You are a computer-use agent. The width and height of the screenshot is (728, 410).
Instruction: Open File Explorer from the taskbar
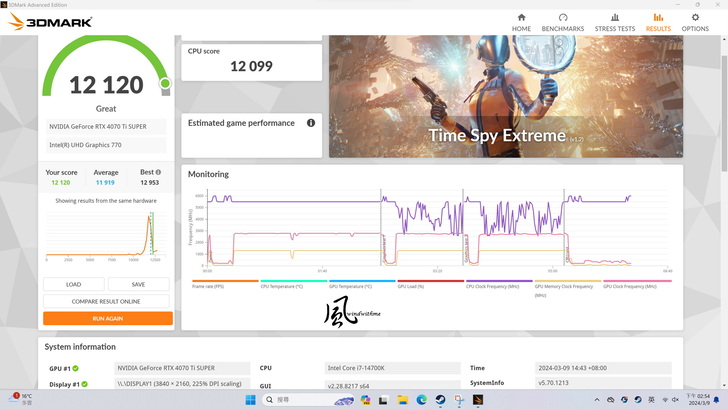click(403, 400)
